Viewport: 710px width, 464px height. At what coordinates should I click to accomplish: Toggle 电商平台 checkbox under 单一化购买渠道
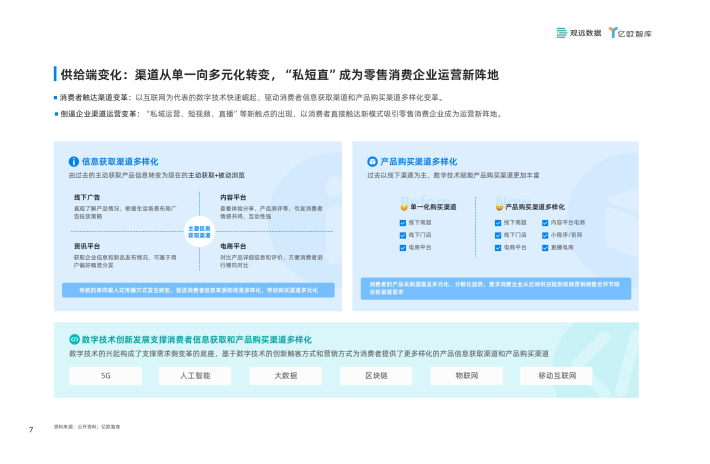pos(403,248)
